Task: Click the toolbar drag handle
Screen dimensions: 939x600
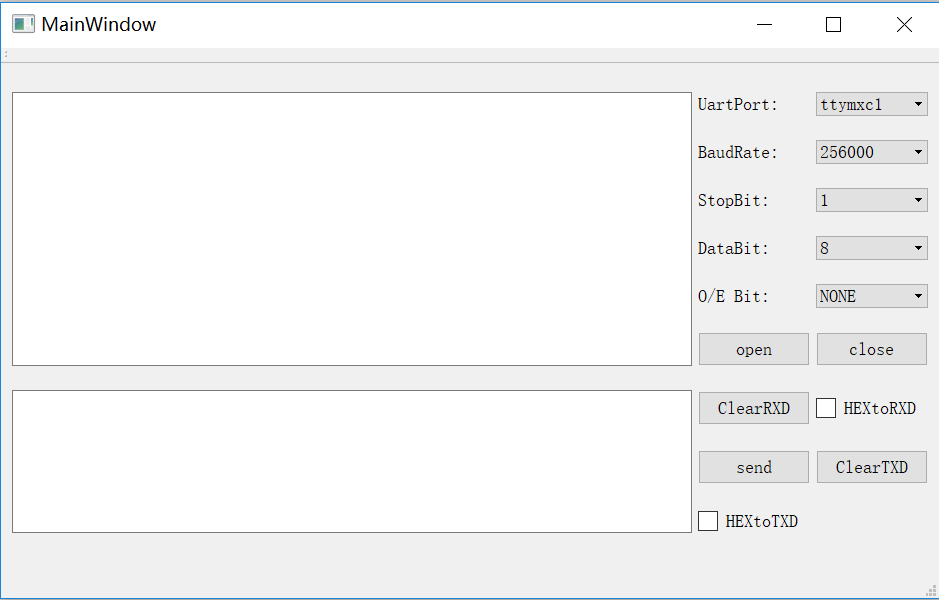Action: pyautogui.click(x=6, y=55)
